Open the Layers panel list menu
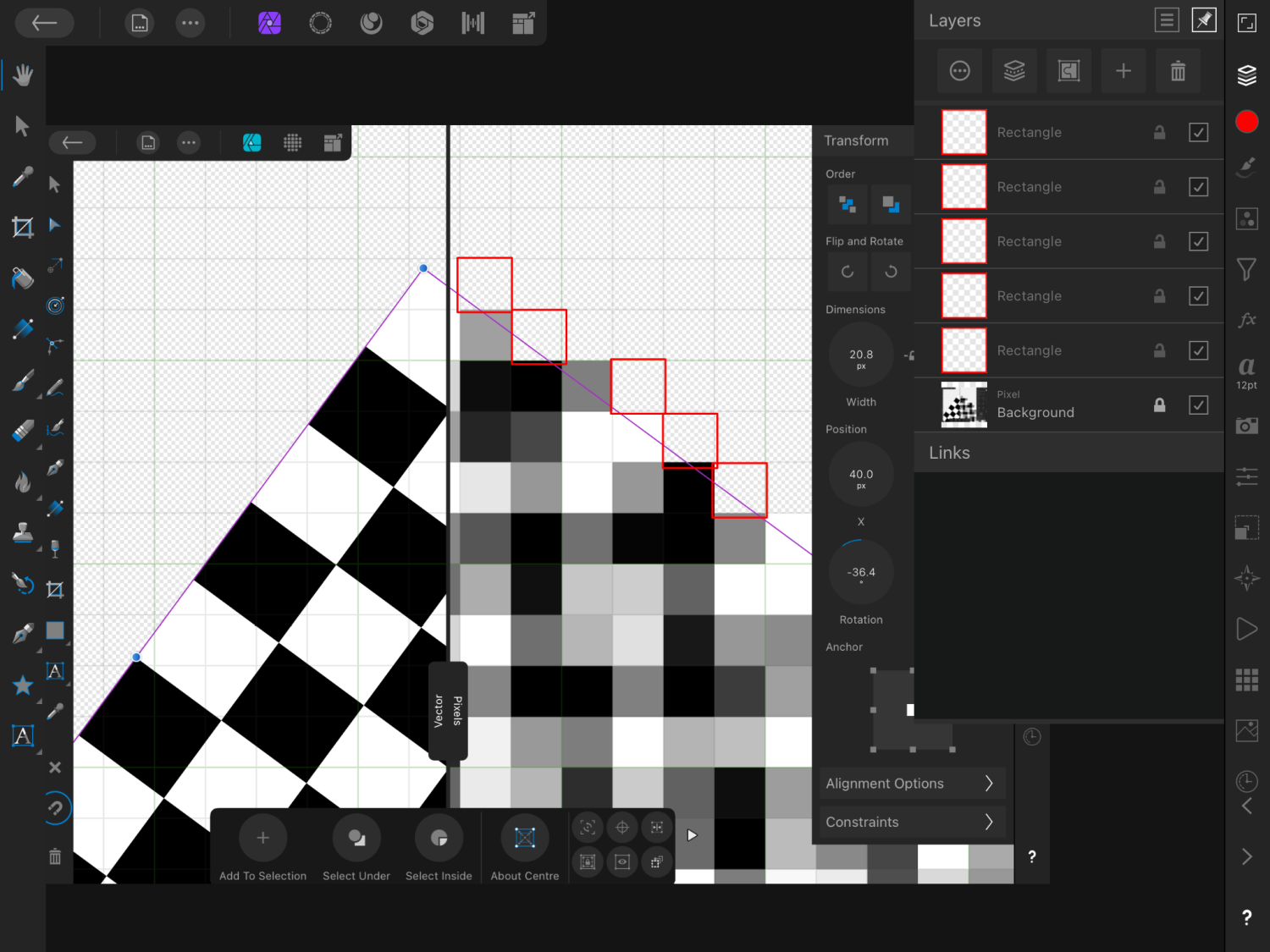This screenshot has height=952, width=1270. click(x=1166, y=20)
